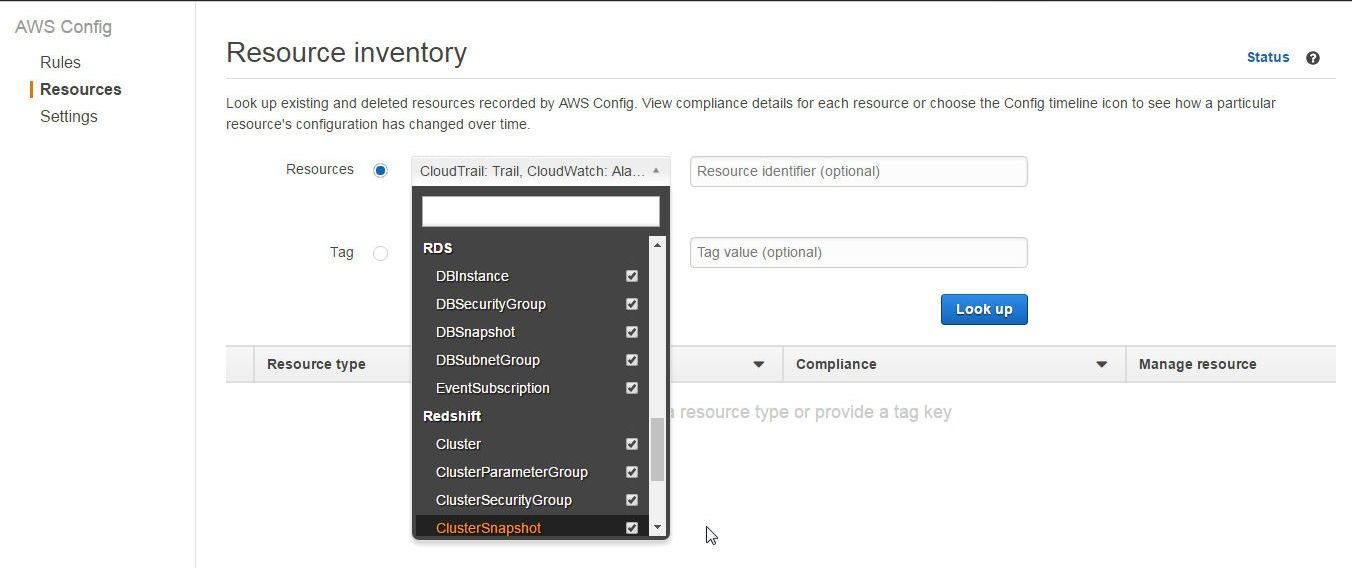Select the Tag radio button
1352x568 pixels.
[x=380, y=253]
